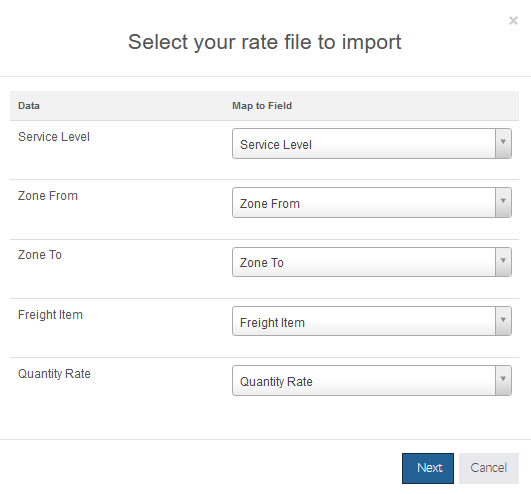Close the rate file import dialog

coord(513,21)
